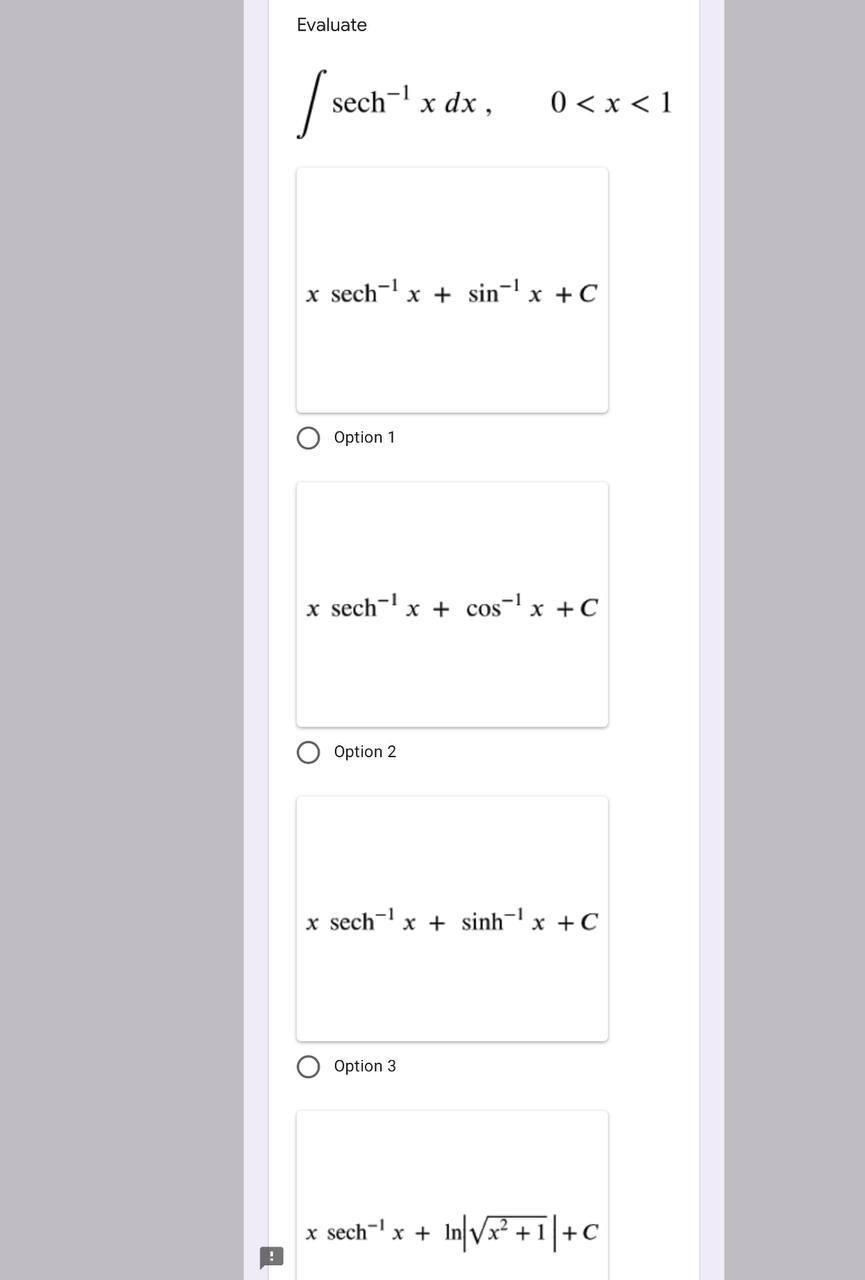Select the Option 3 radio button

(x=308, y=1066)
